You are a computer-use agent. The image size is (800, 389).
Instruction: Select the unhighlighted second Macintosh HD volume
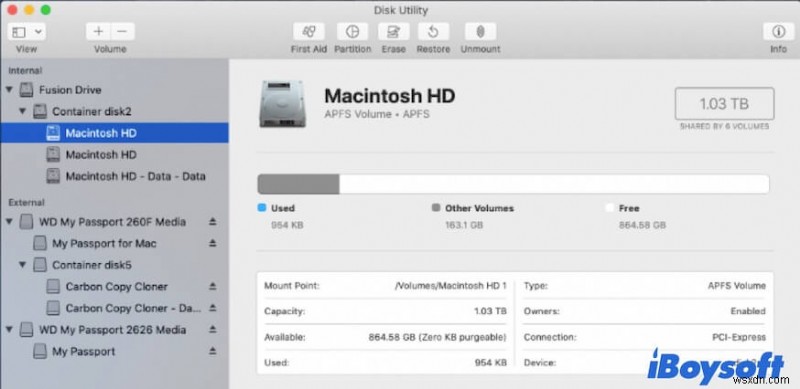[101, 155]
